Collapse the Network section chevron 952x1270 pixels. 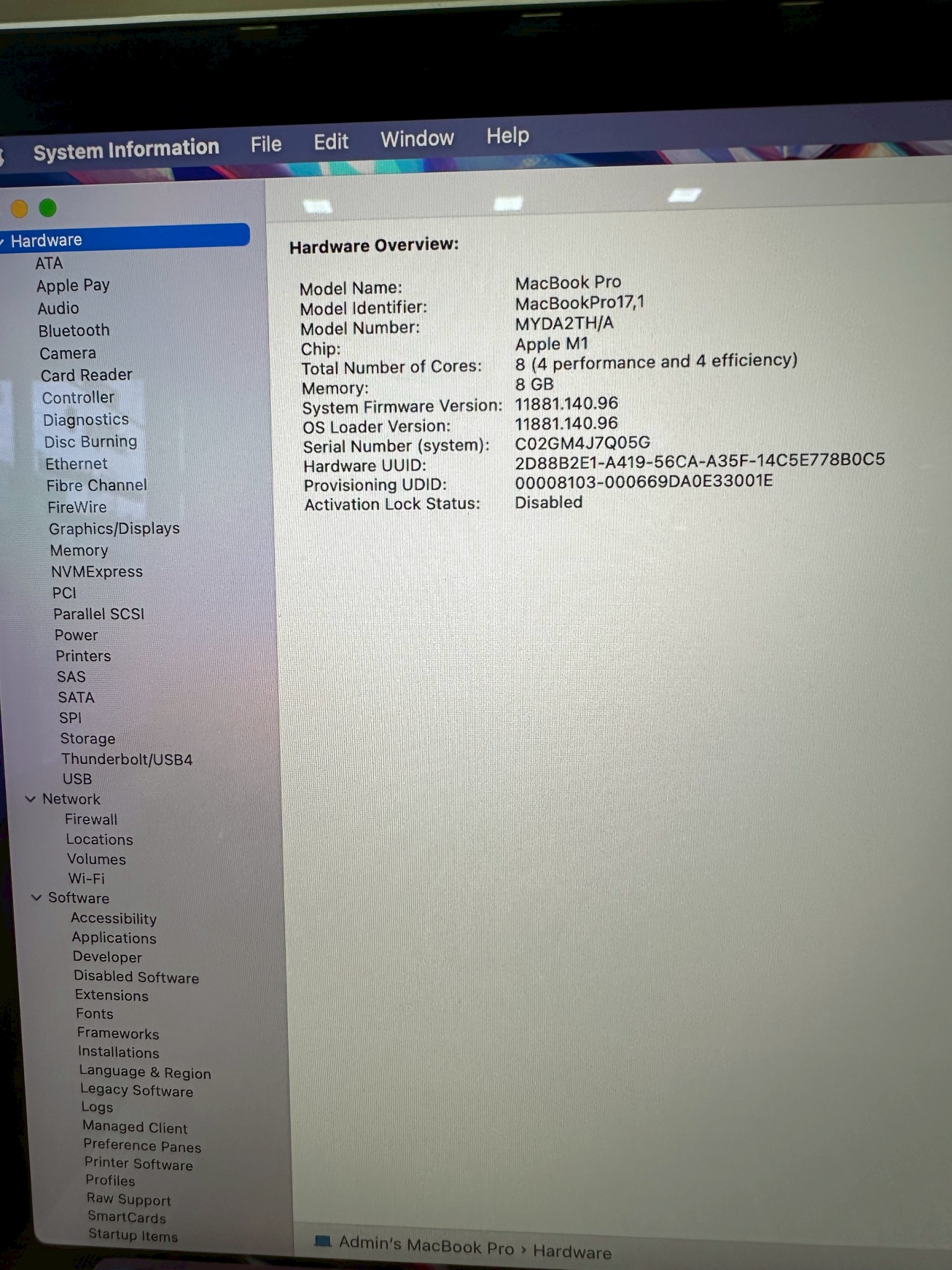(x=30, y=799)
